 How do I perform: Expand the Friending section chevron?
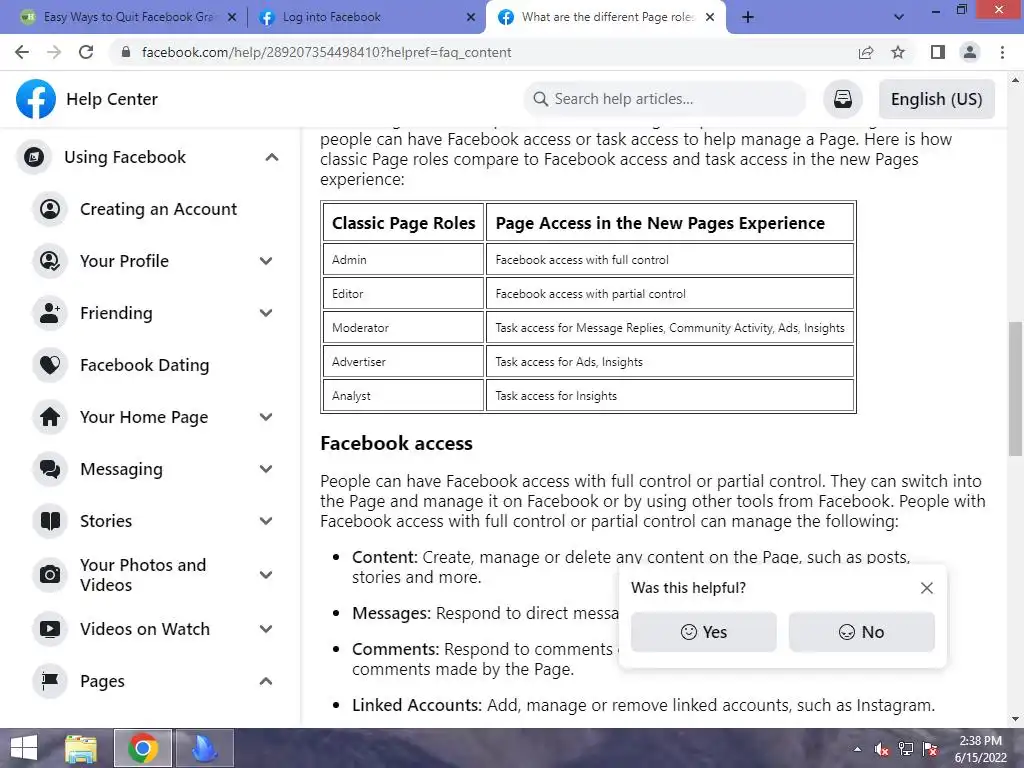tap(266, 313)
